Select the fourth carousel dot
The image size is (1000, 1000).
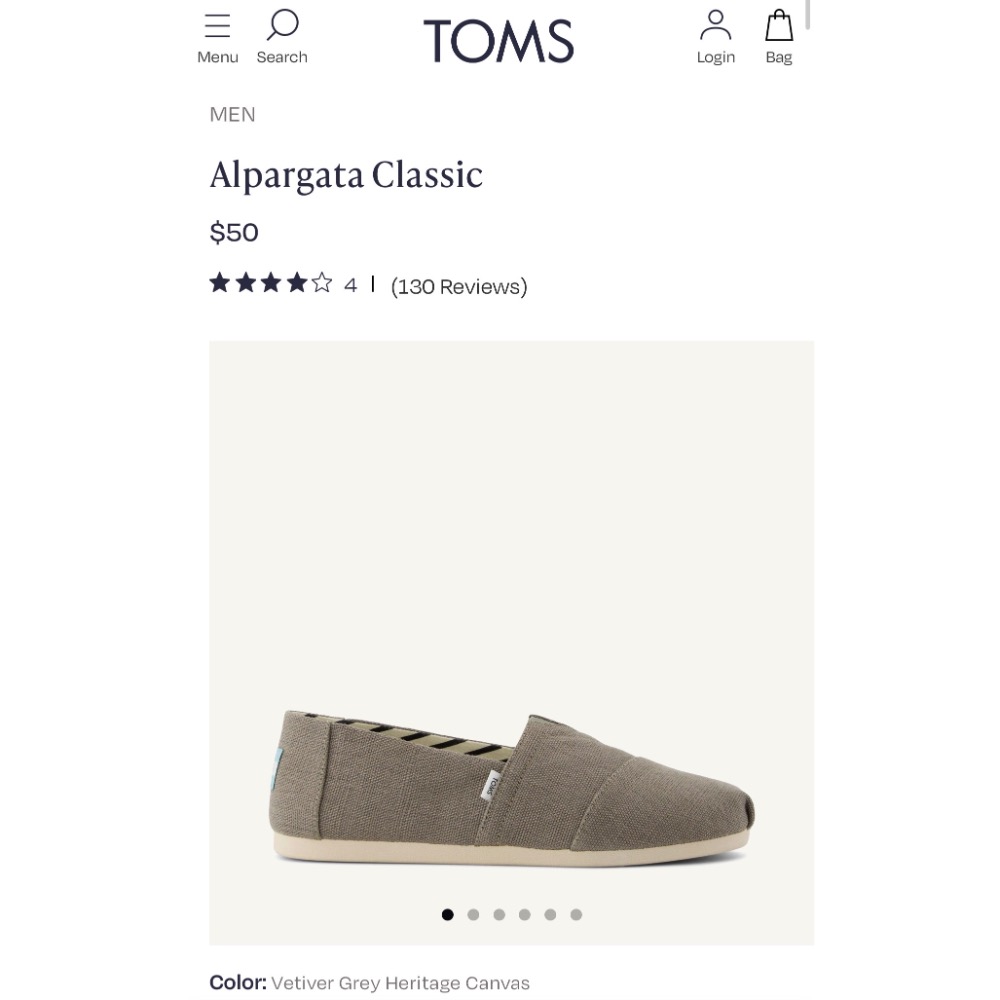coord(524,914)
